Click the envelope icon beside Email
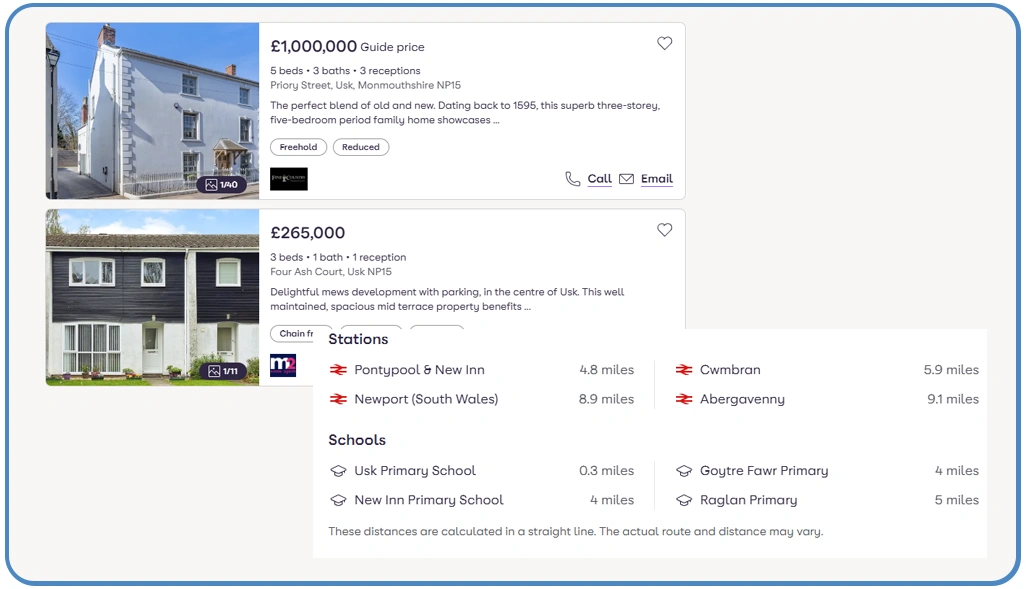Viewport: 1026px width, 589px height. point(626,179)
